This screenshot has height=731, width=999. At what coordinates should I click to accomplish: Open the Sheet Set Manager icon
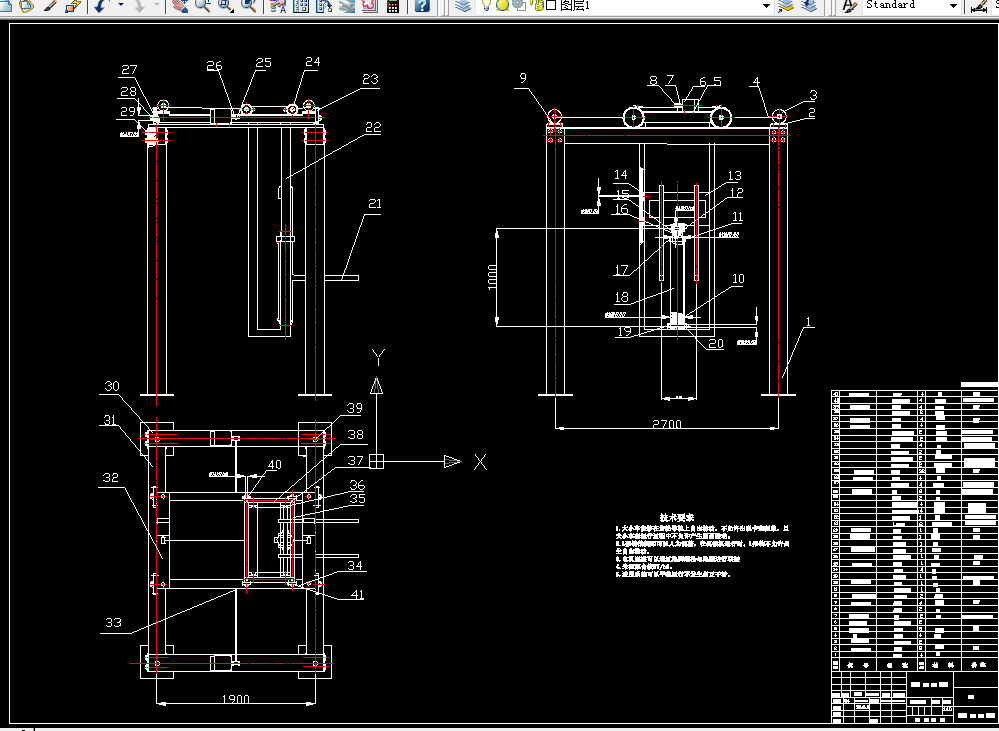347,6
